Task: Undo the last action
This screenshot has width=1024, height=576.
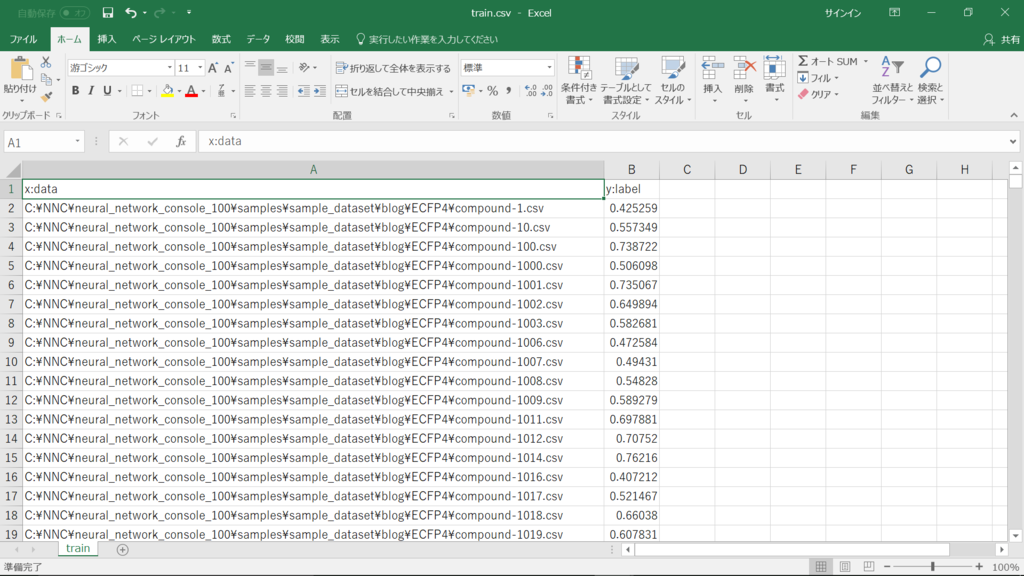Action: point(131,12)
